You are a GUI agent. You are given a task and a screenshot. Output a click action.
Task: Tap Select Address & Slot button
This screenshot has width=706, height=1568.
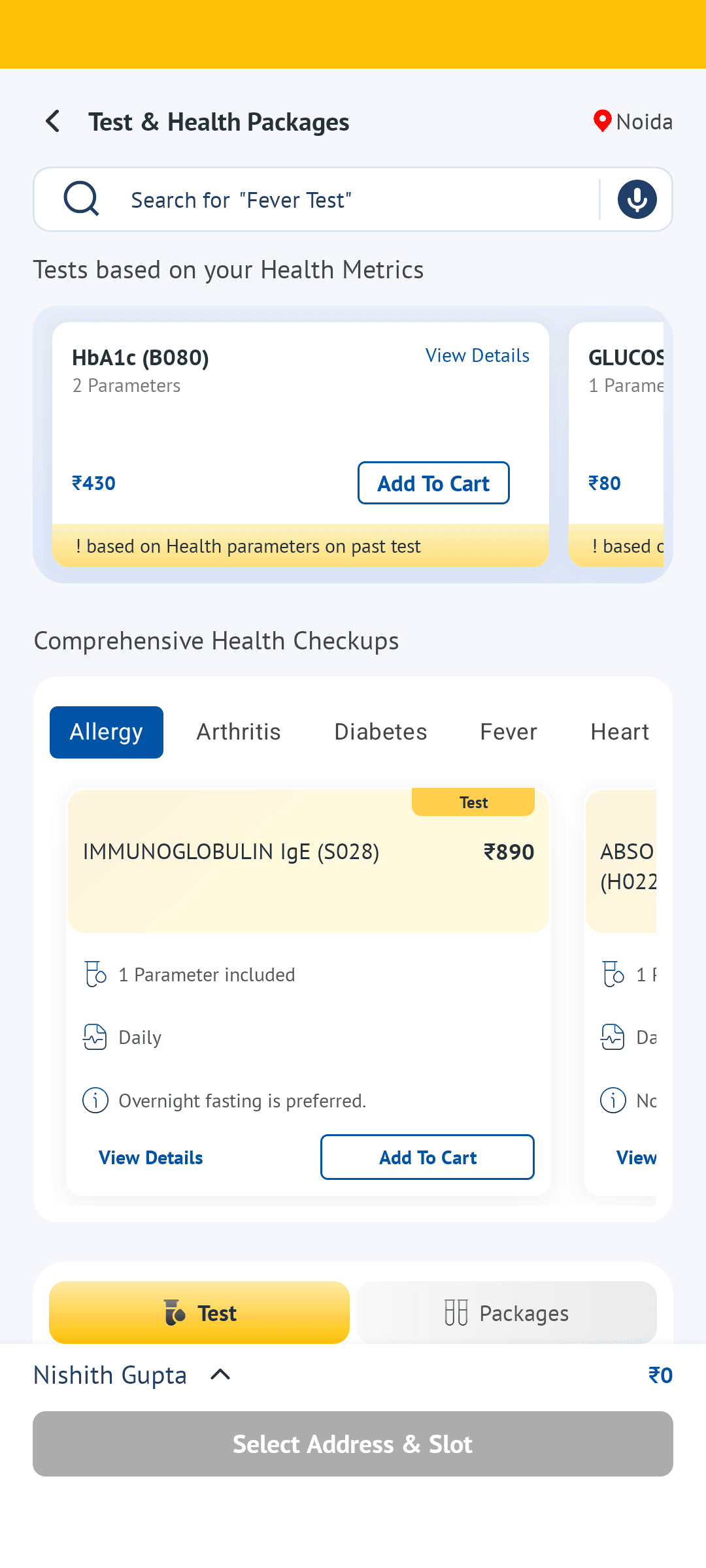[x=353, y=1444]
